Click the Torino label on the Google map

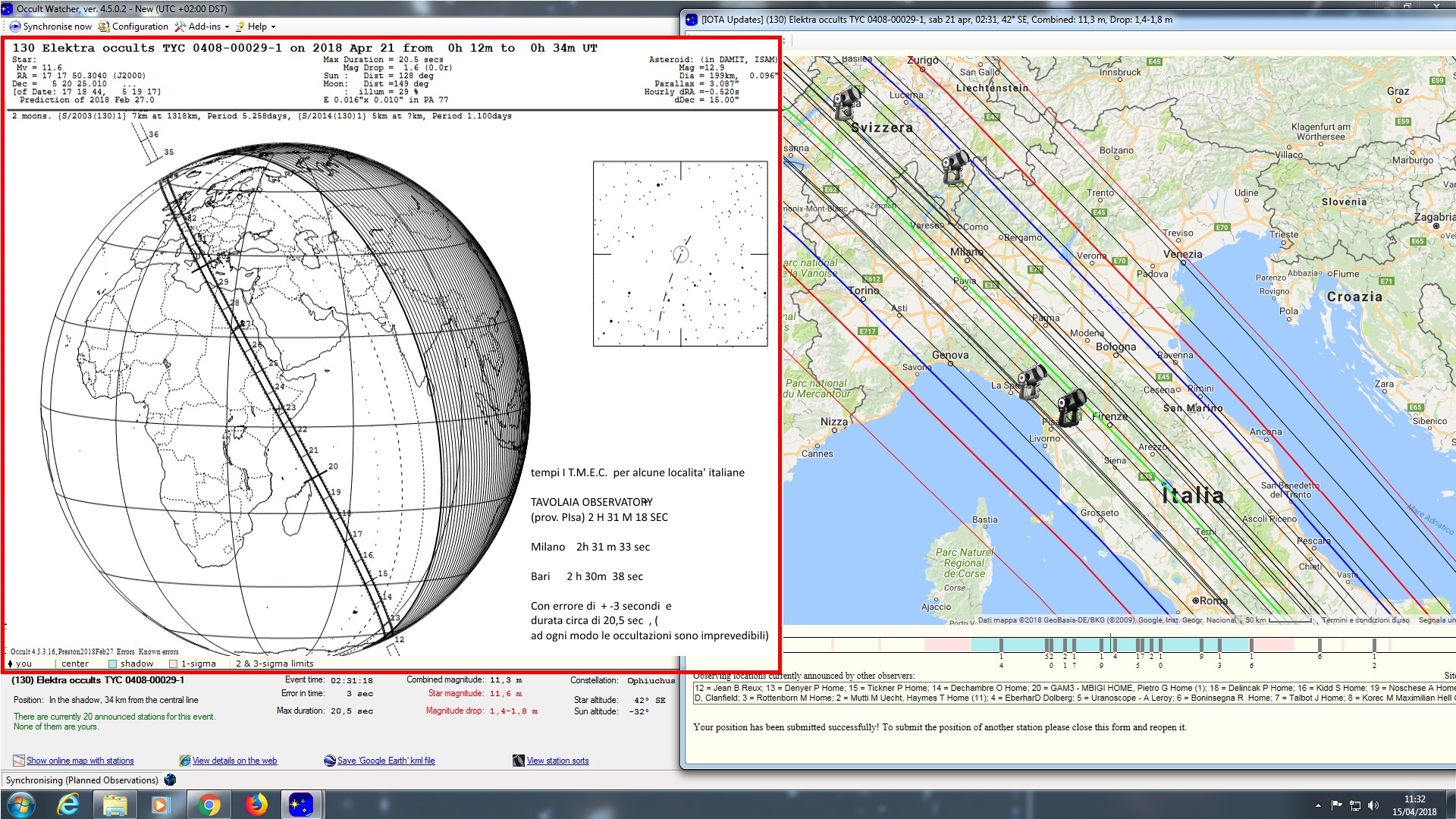point(864,290)
